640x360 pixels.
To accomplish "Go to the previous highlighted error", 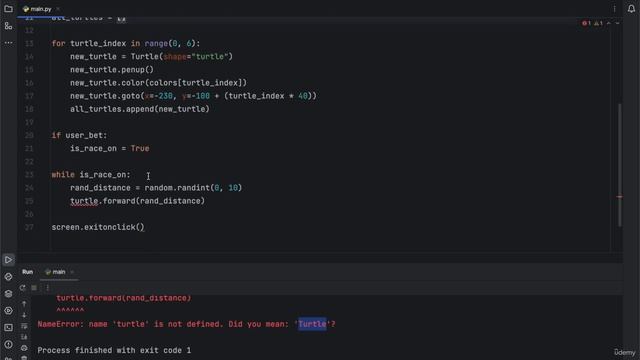I will (609, 23).
